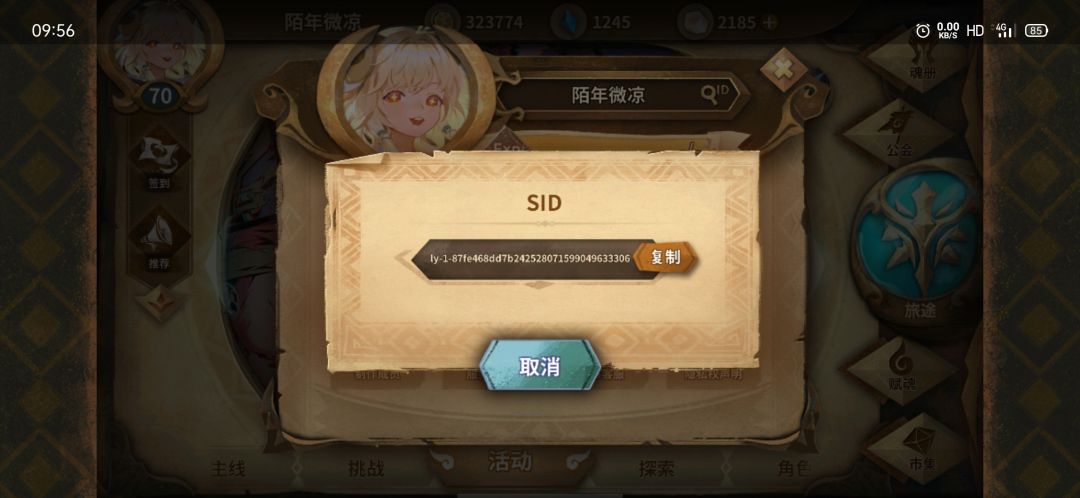Image resolution: width=1080 pixels, height=498 pixels.
Task: Expand the left sidebar down arrow
Action: tap(160, 302)
